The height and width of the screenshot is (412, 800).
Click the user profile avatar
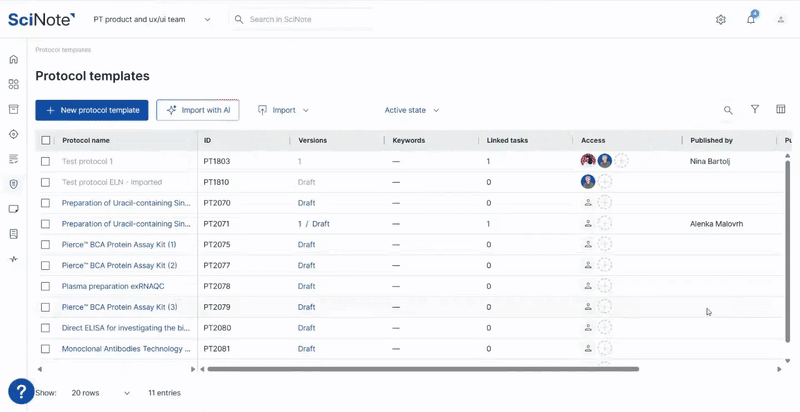pyautogui.click(x=780, y=19)
